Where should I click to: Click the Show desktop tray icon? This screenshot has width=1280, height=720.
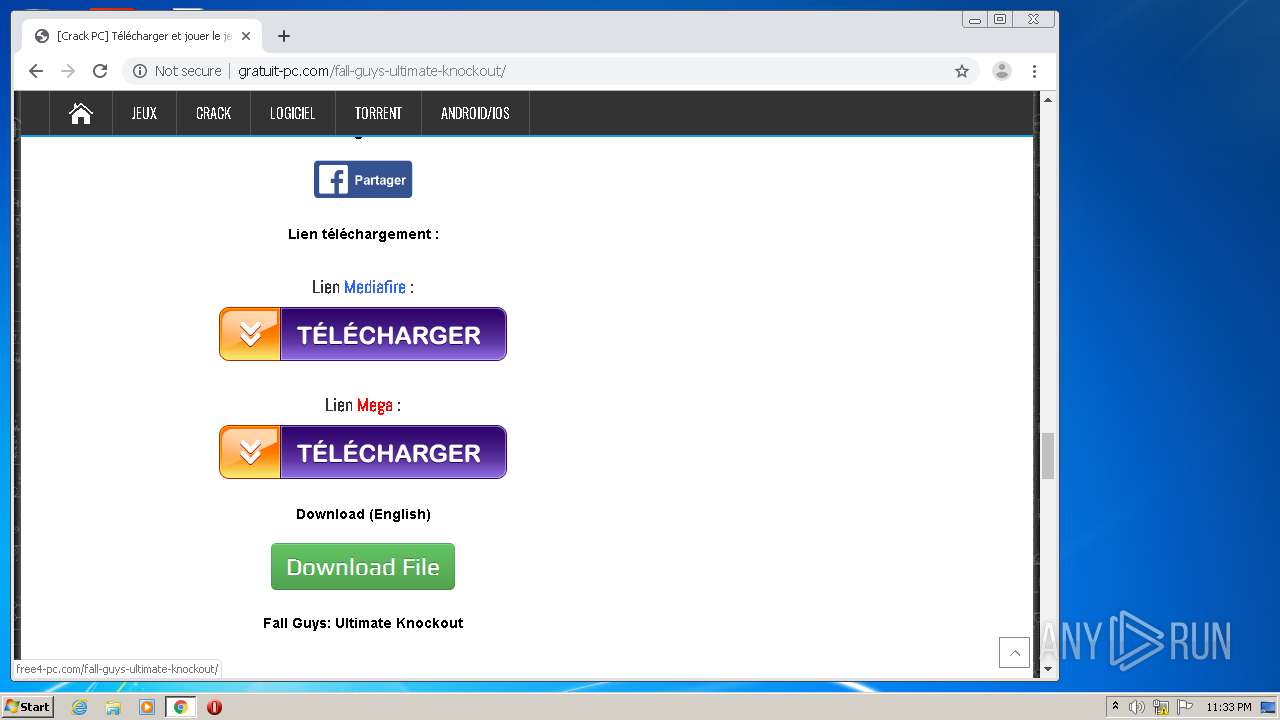(x=1268, y=707)
